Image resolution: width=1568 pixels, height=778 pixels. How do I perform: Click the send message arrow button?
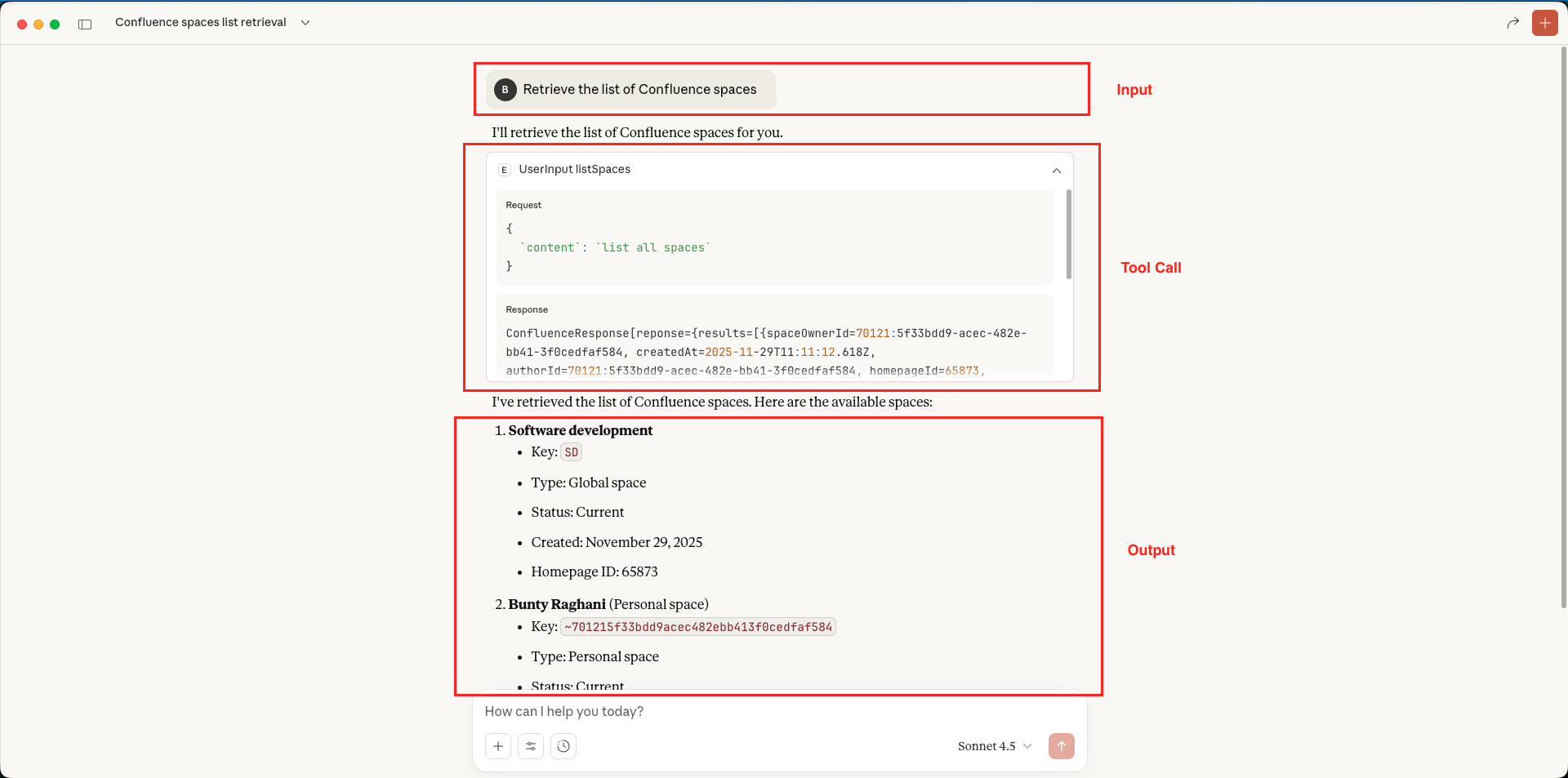pos(1061,745)
